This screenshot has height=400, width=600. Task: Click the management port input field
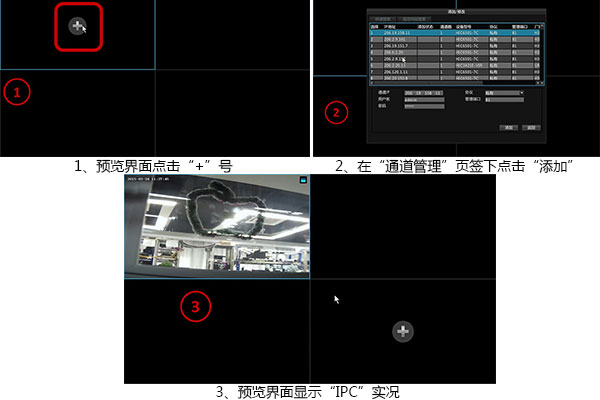[505, 99]
